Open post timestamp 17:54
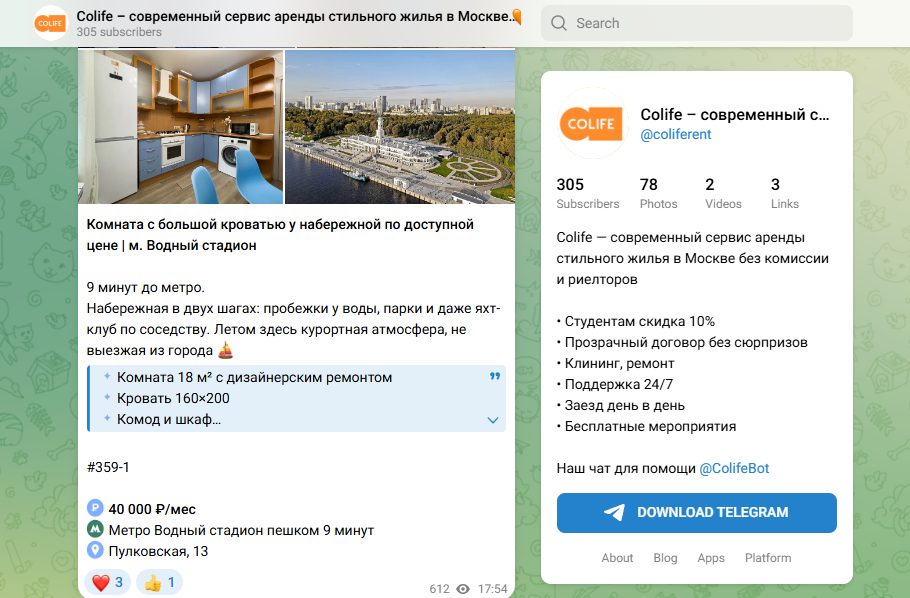Screen dimensions: 910x598 pyautogui.click(x=492, y=589)
